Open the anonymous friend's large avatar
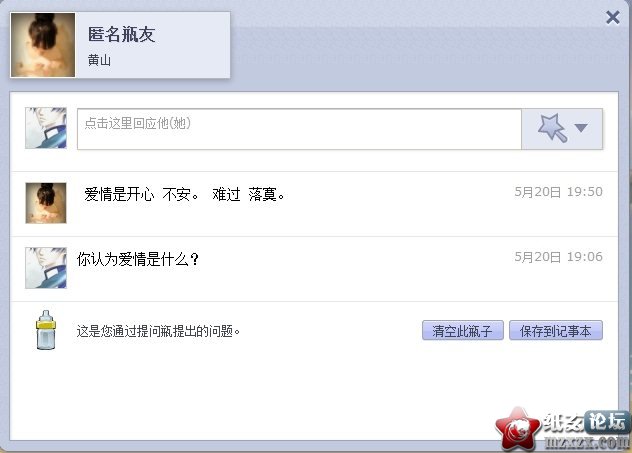632x453 pixels. 43,45
